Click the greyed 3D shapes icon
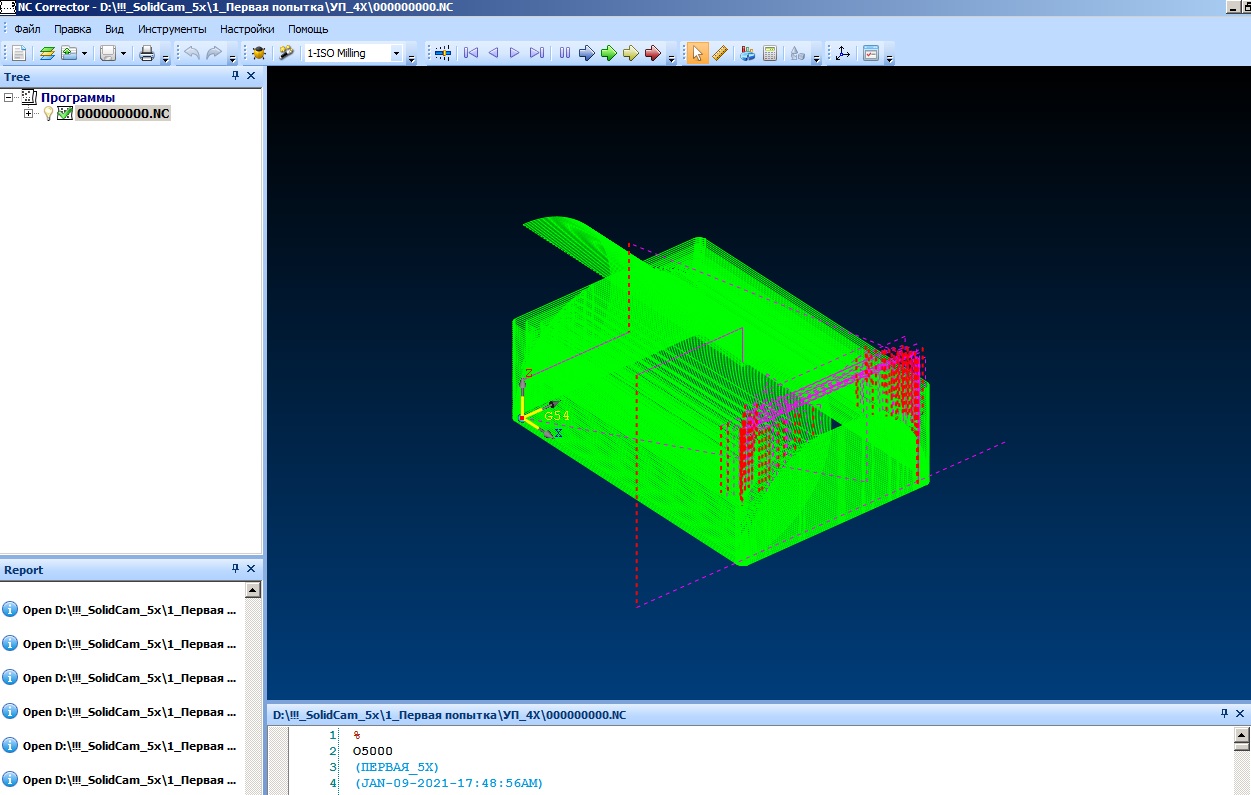Image resolution: width=1251 pixels, height=795 pixels. (798, 53)
